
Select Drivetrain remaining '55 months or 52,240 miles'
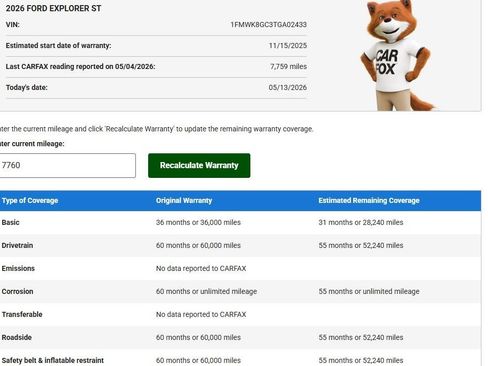[361, 245]
